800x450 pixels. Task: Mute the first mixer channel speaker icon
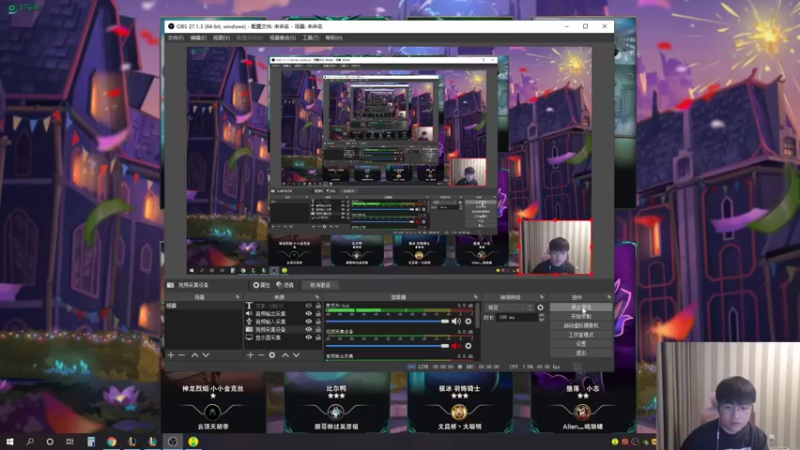[456, 321]
